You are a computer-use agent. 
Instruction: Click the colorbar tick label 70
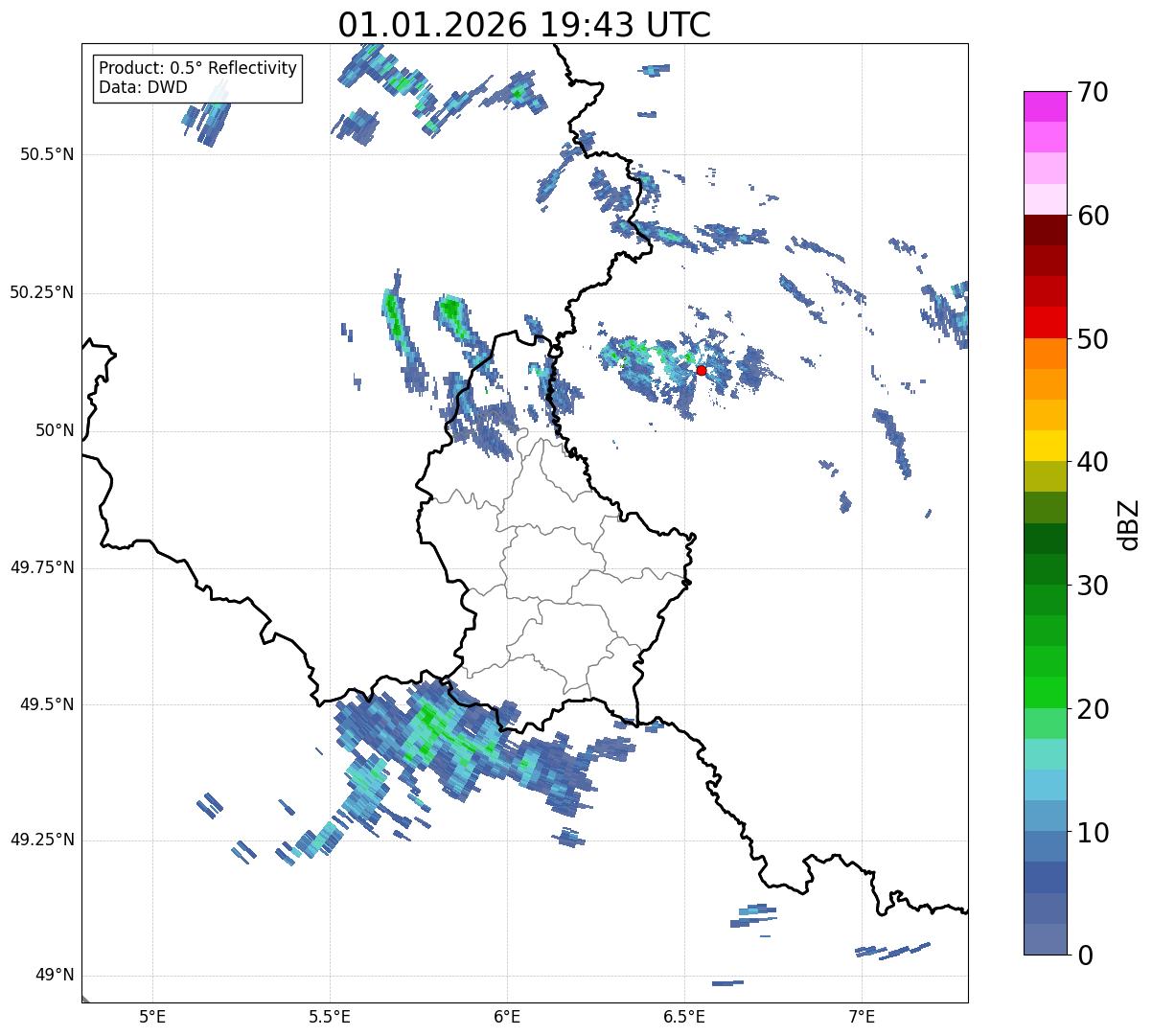point(1094,92)
